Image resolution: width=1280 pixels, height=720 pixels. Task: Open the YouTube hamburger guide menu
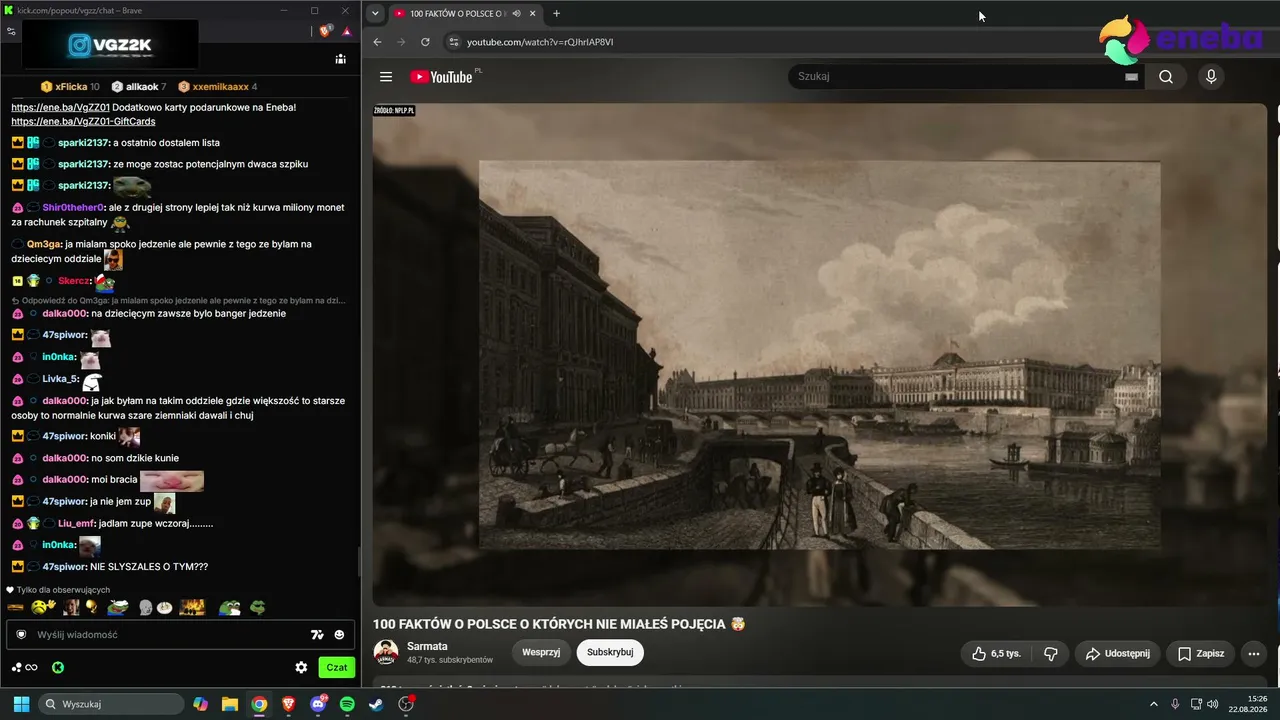click(386, 77)
